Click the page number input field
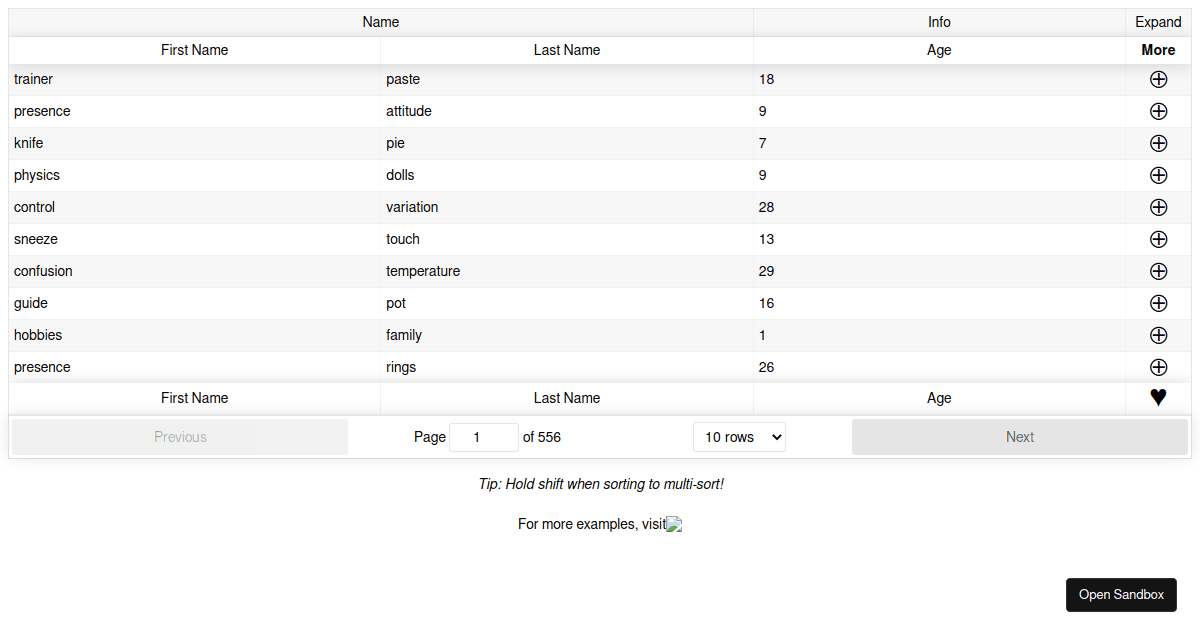Viewport: 1200px width, 630px height. [x=484, y=436]
